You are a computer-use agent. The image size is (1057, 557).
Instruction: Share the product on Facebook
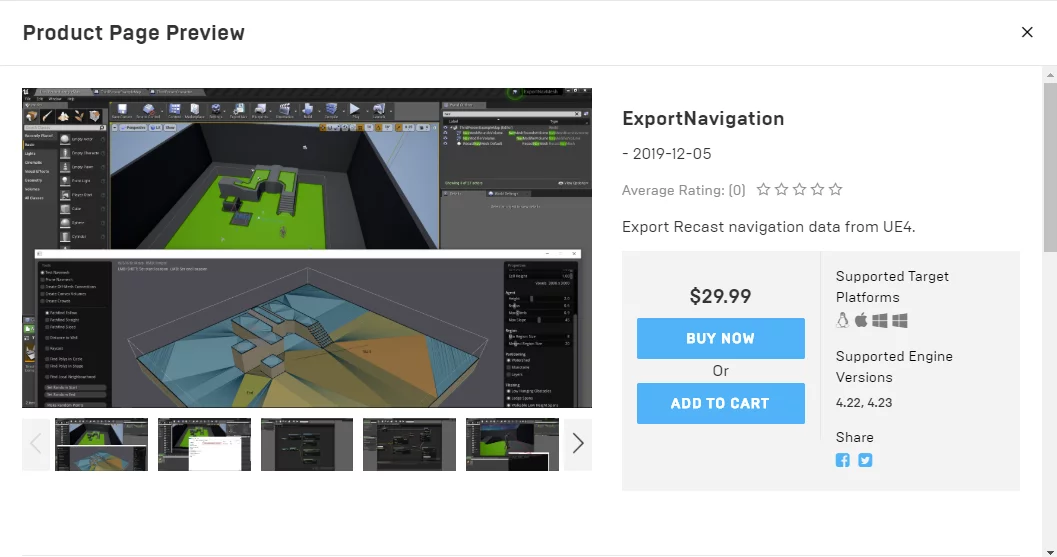tap(843, 460)
